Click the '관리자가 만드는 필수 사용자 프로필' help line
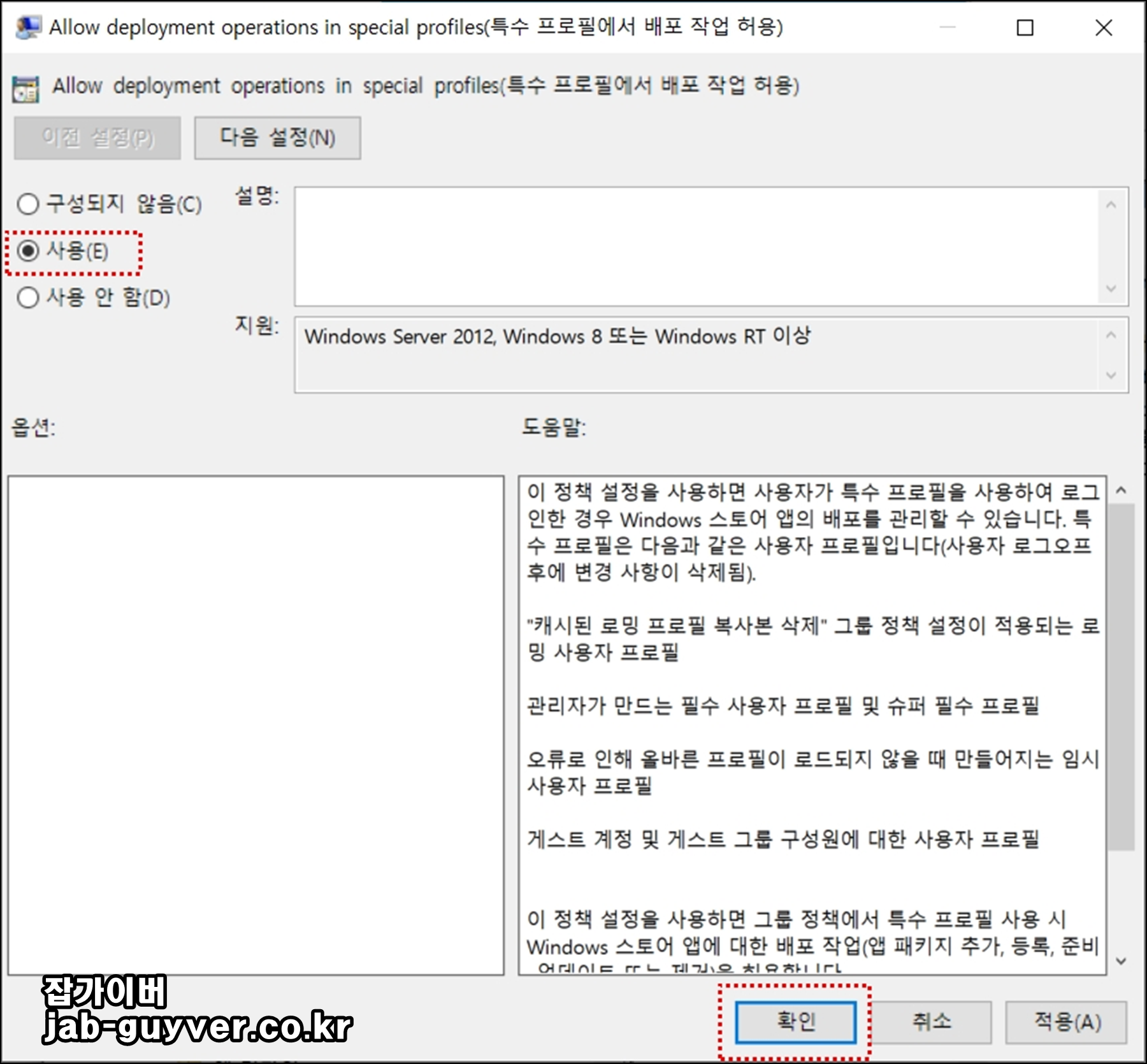The image size is (1147, 1064). [783, 706]
